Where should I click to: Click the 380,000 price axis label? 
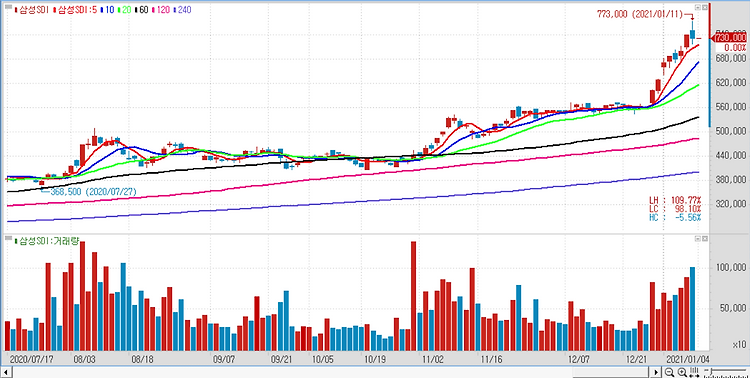pos(730,180)
